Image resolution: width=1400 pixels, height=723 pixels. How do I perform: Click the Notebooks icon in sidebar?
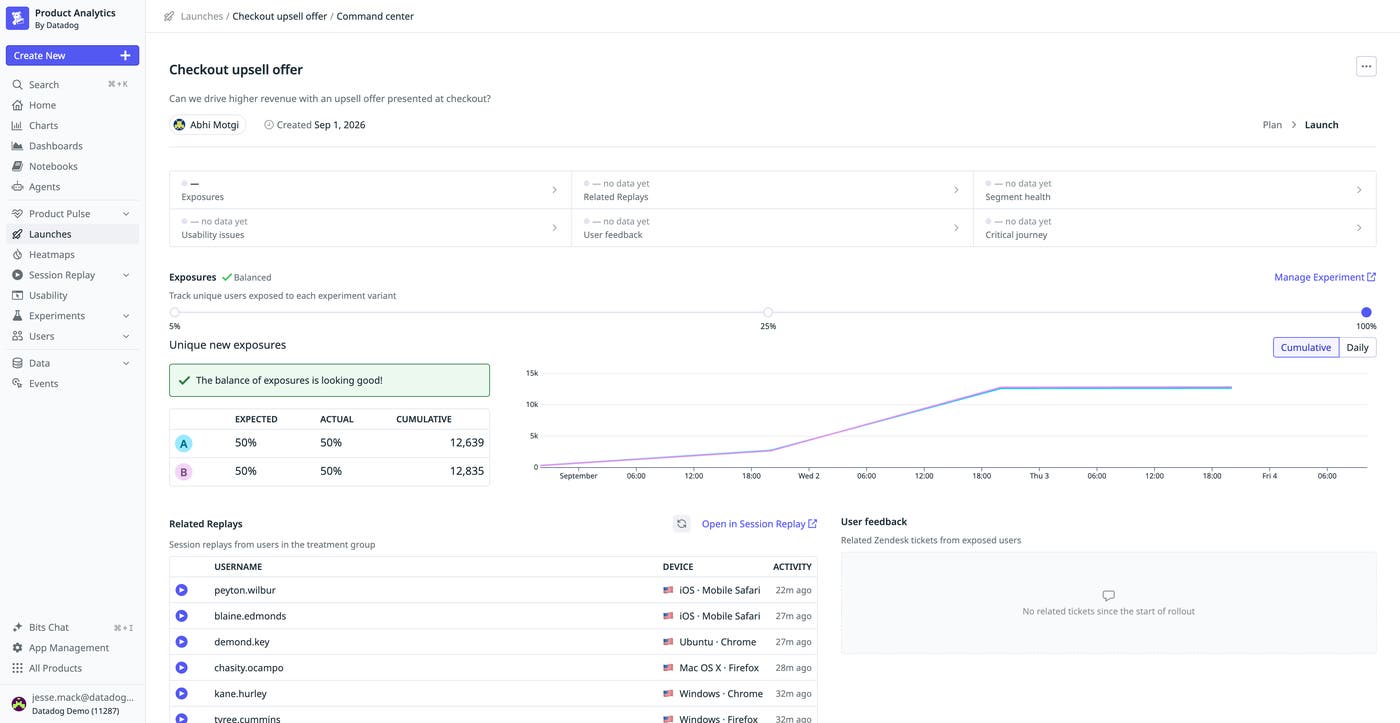17,167
